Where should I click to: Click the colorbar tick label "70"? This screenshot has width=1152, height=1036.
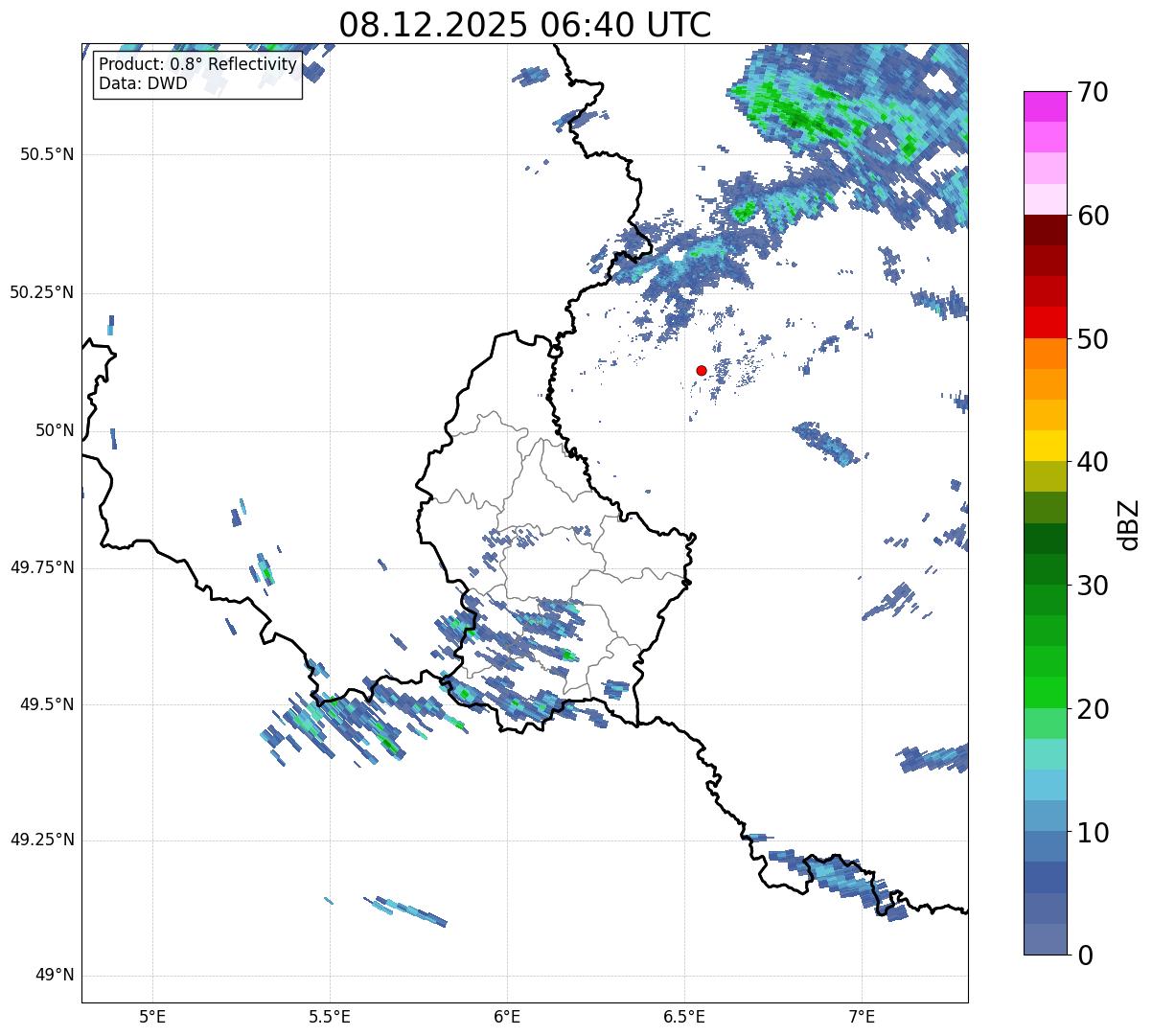click(x=1093, y=93)
